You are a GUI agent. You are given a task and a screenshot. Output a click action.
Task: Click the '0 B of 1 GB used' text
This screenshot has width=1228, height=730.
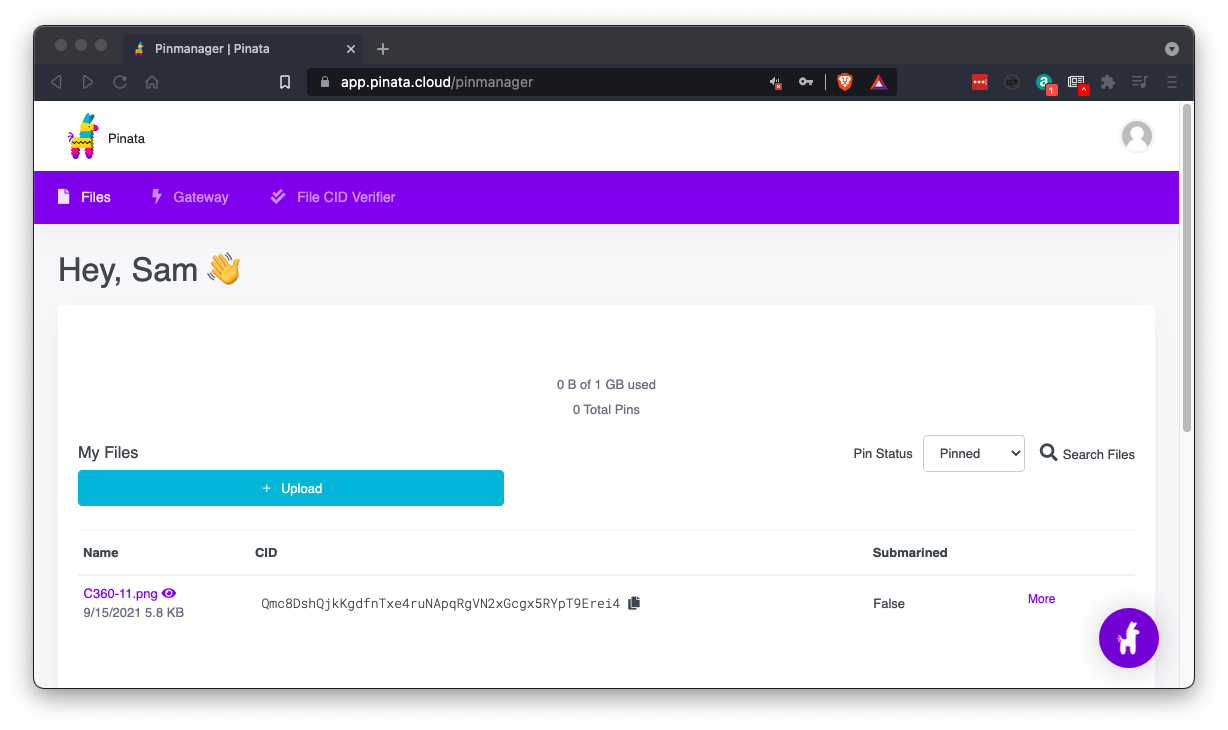point(606,384)
